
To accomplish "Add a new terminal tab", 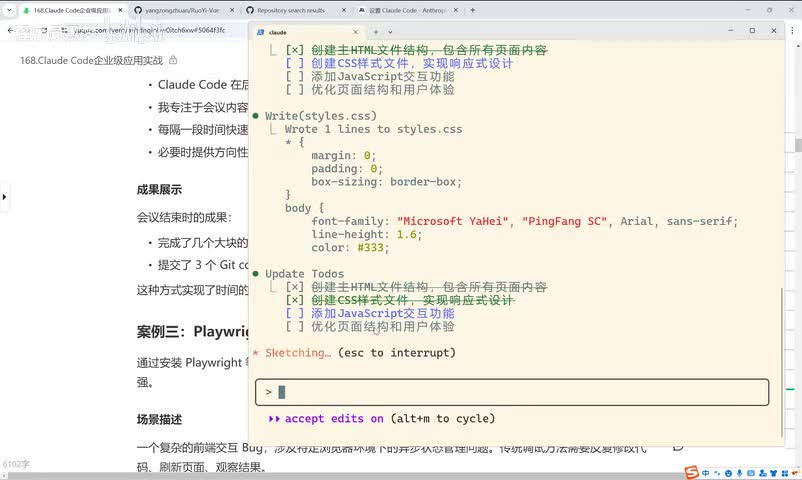I will [375, 32].
